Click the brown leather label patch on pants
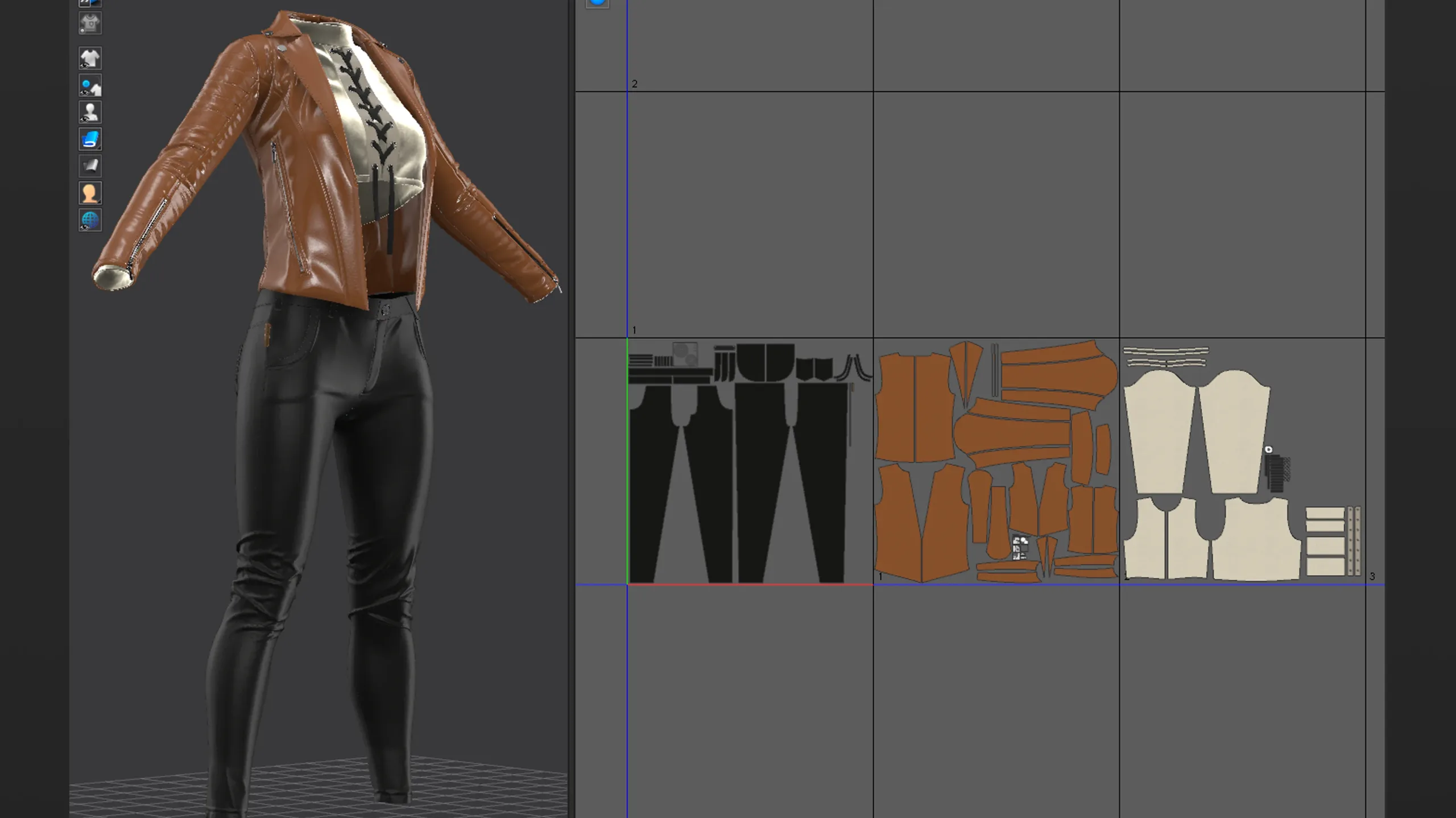This screenshot has width=1456, height=818. tap(266, 334)
